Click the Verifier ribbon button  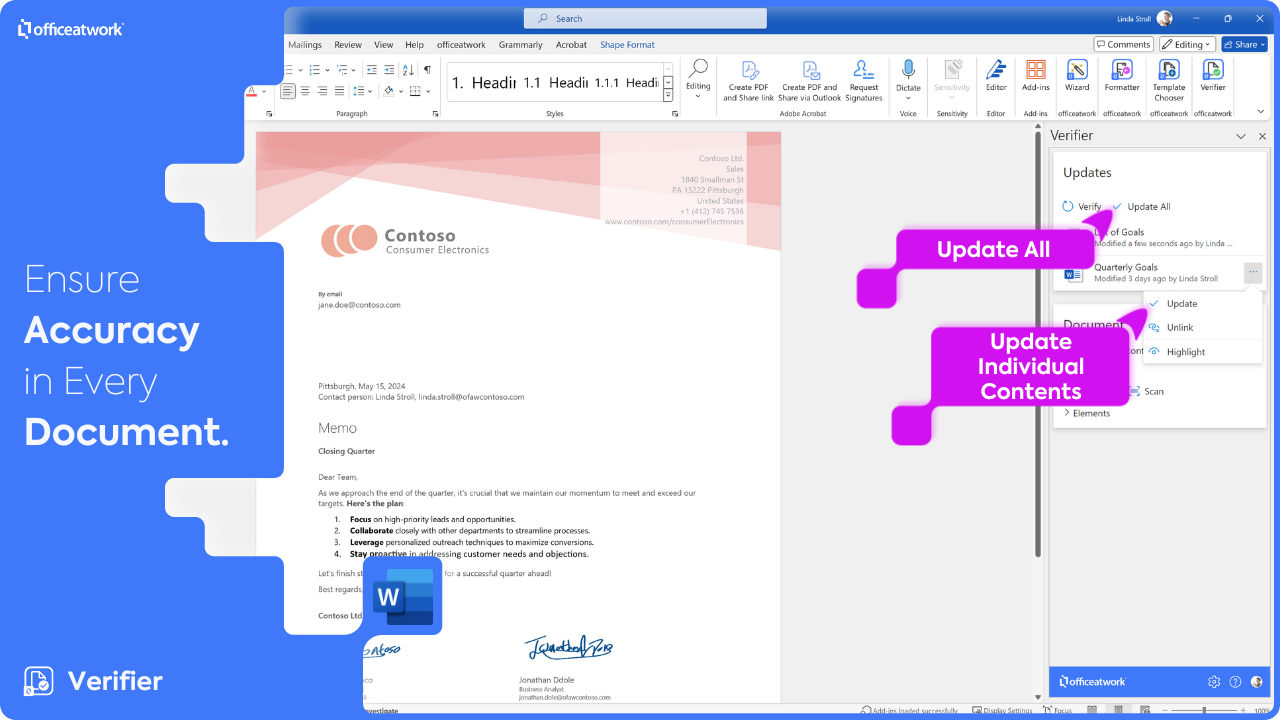(1212, 76)
